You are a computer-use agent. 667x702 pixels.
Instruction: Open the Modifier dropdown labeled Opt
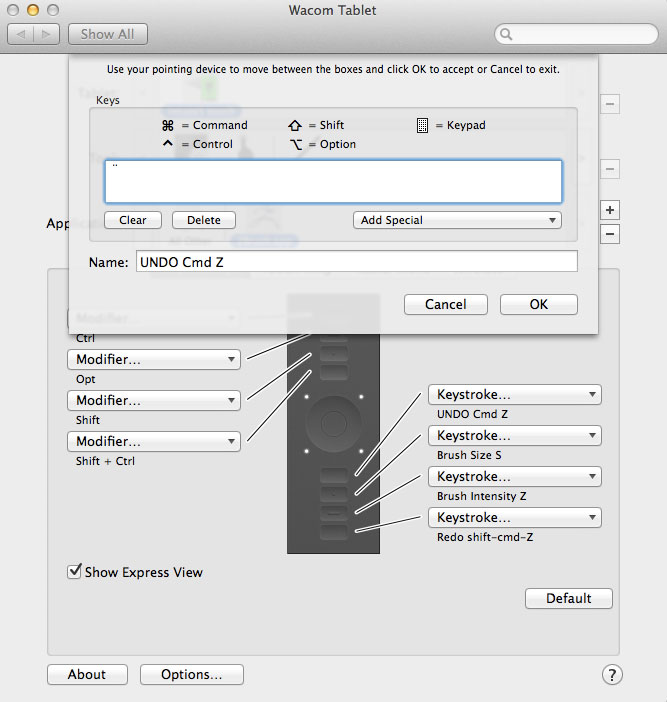(154, 360)
